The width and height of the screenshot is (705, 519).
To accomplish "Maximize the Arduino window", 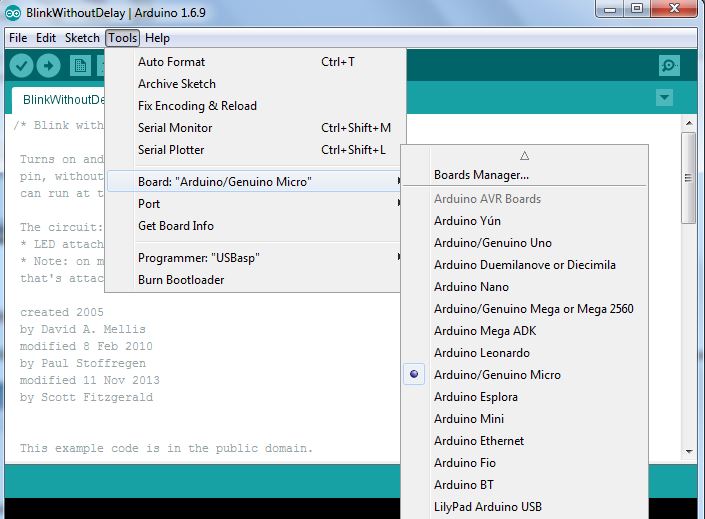I will 637,9.
